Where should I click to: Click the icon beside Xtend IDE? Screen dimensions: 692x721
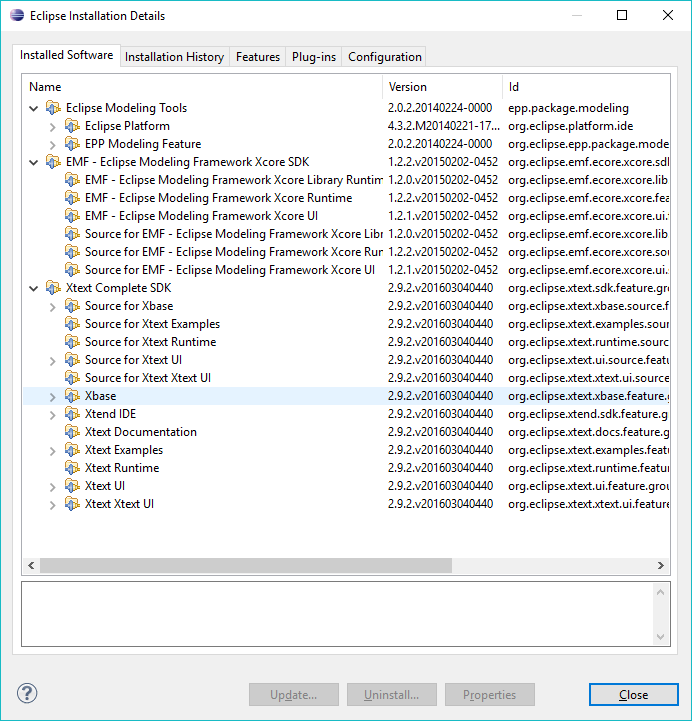click(72, 414)
